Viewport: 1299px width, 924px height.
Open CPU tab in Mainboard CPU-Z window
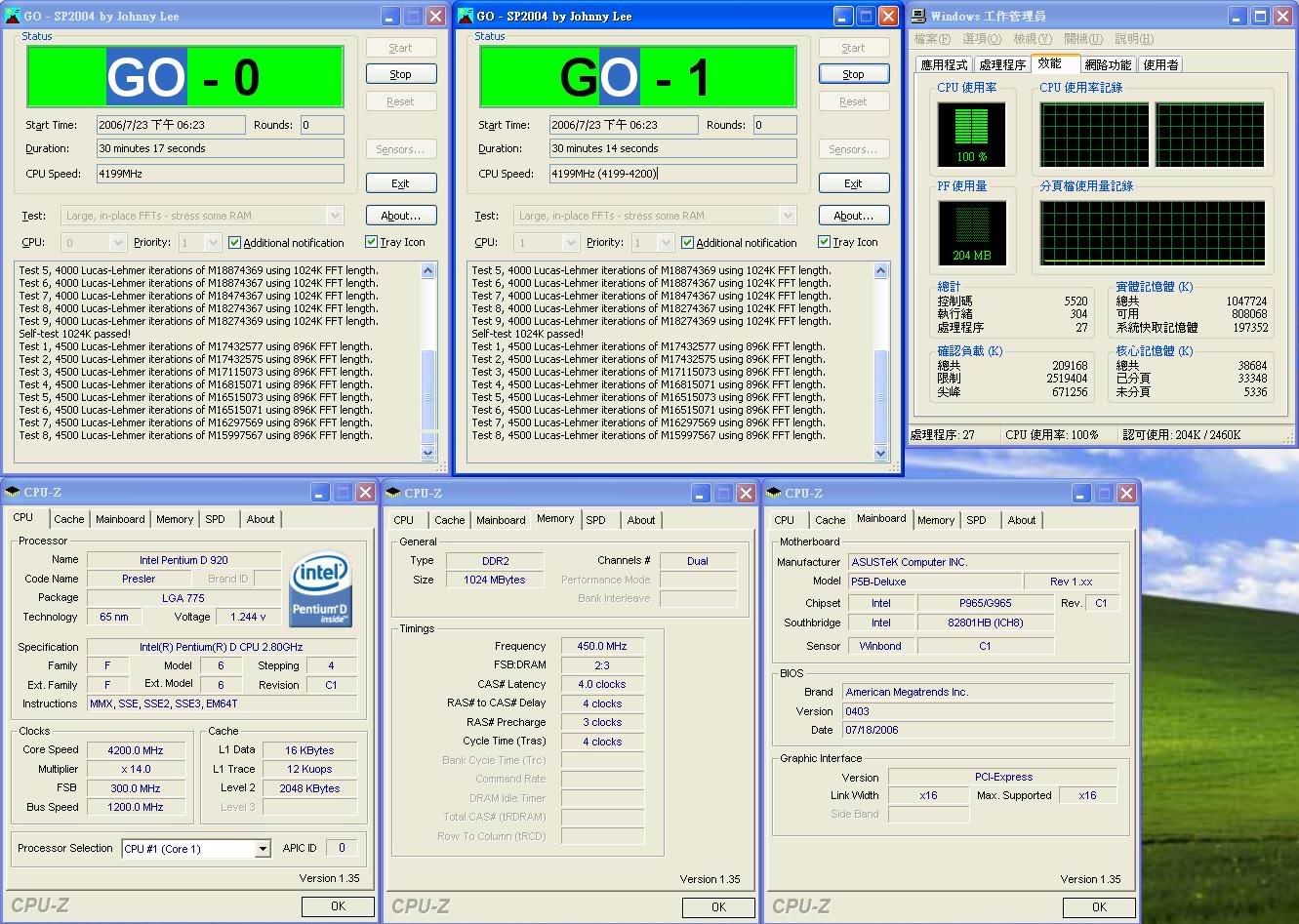[785, 520]
